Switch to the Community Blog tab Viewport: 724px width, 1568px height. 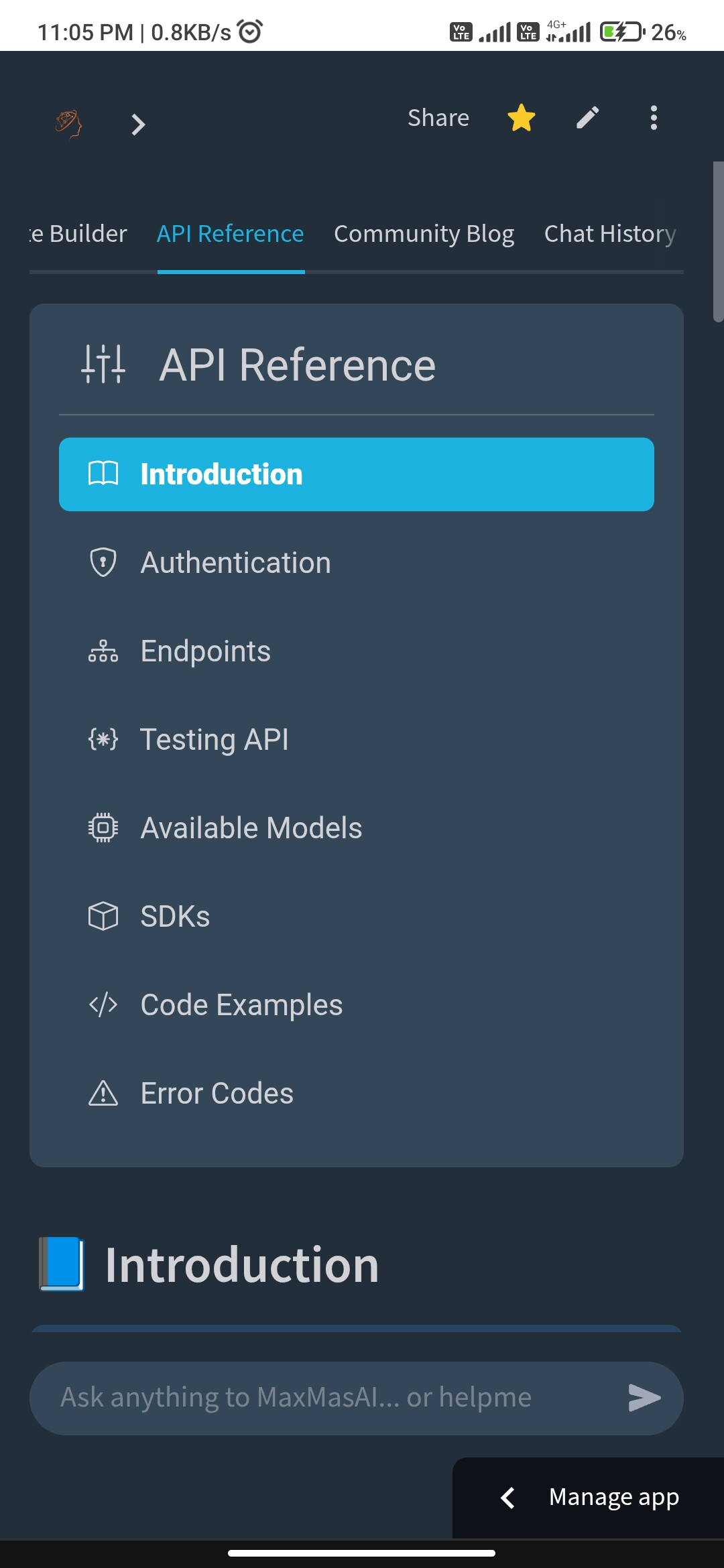tap(424, 234)
